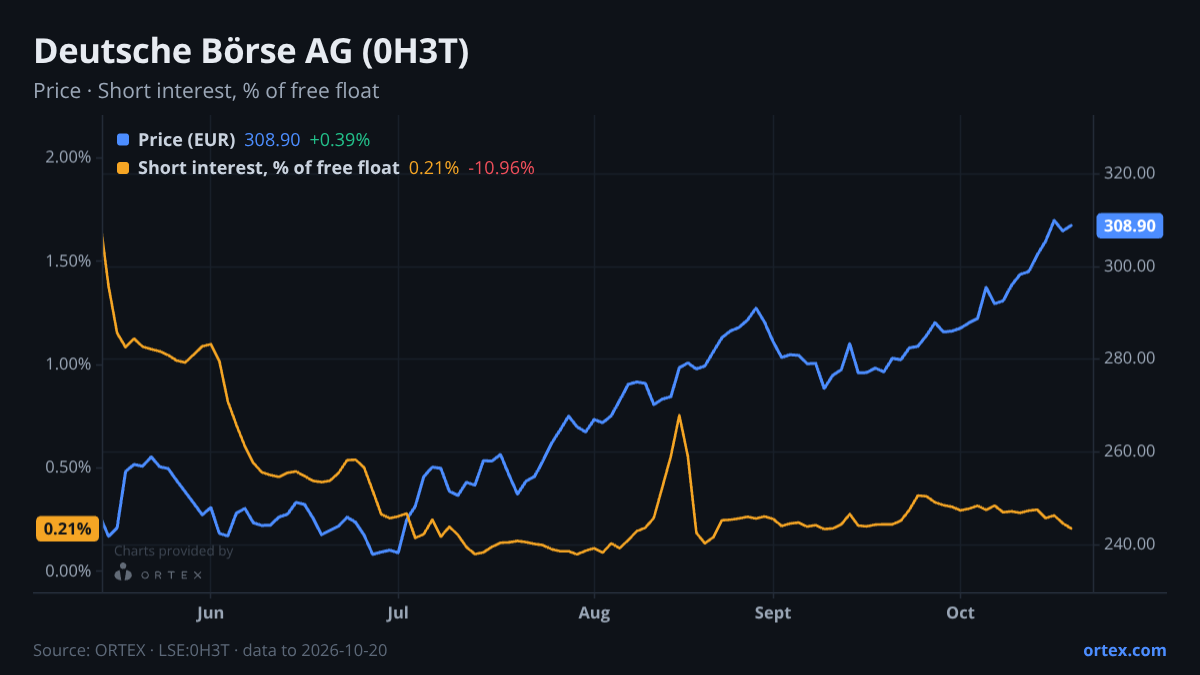Screen dimensions: 1200x675
Task: Click the legend price value 308.90
Action: coord(272,140)
